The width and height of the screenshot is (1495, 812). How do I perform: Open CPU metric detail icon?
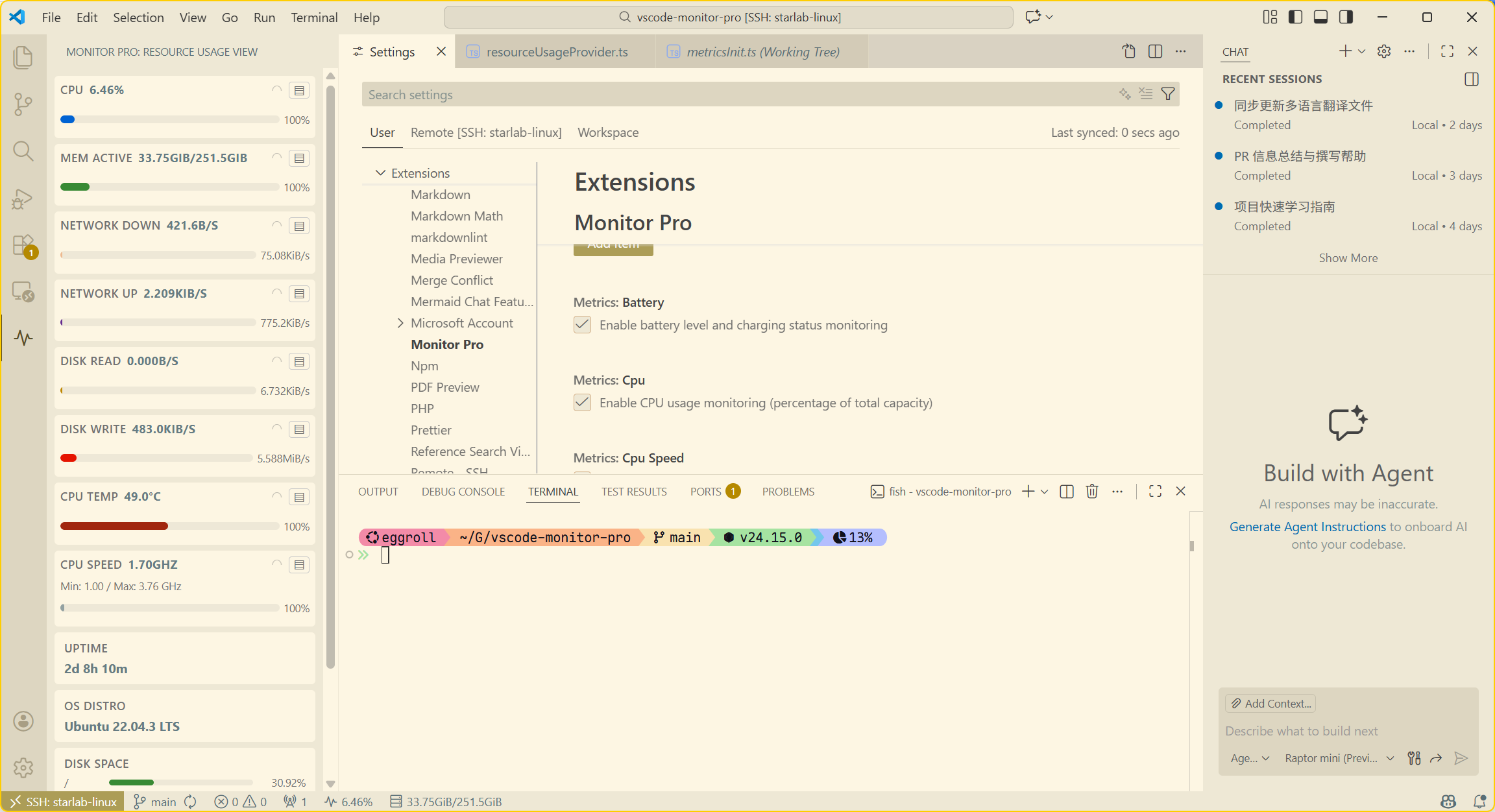click(299, 90)
